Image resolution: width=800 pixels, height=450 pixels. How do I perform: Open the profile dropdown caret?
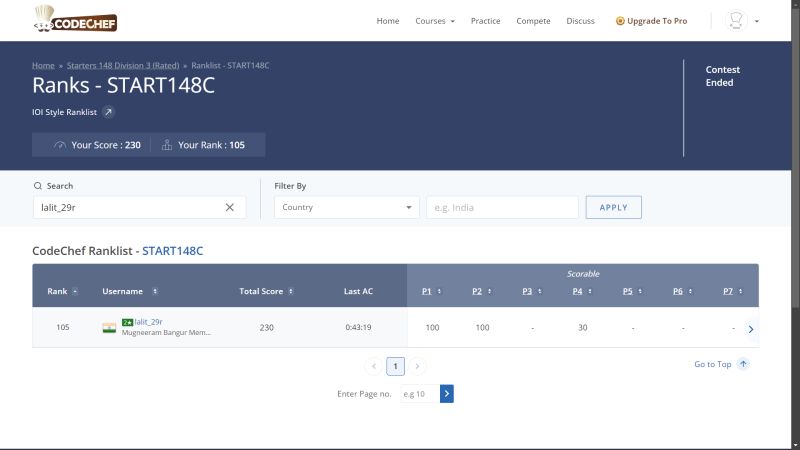point(757,21)
